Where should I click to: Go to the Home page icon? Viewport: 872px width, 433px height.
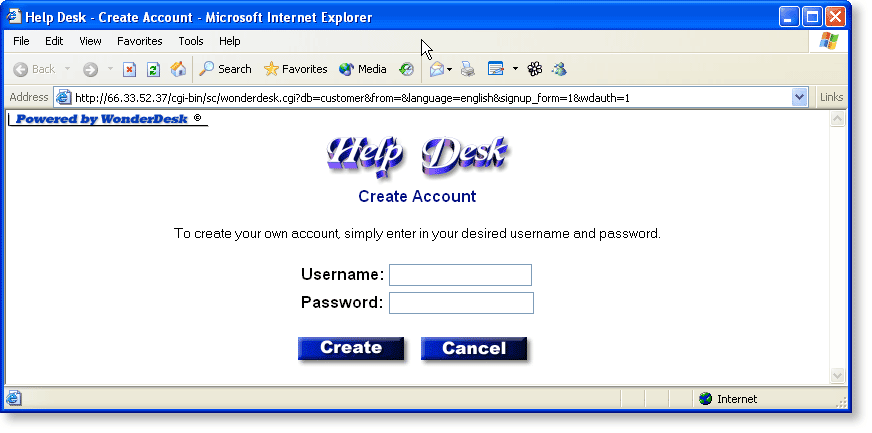[178, 69]
